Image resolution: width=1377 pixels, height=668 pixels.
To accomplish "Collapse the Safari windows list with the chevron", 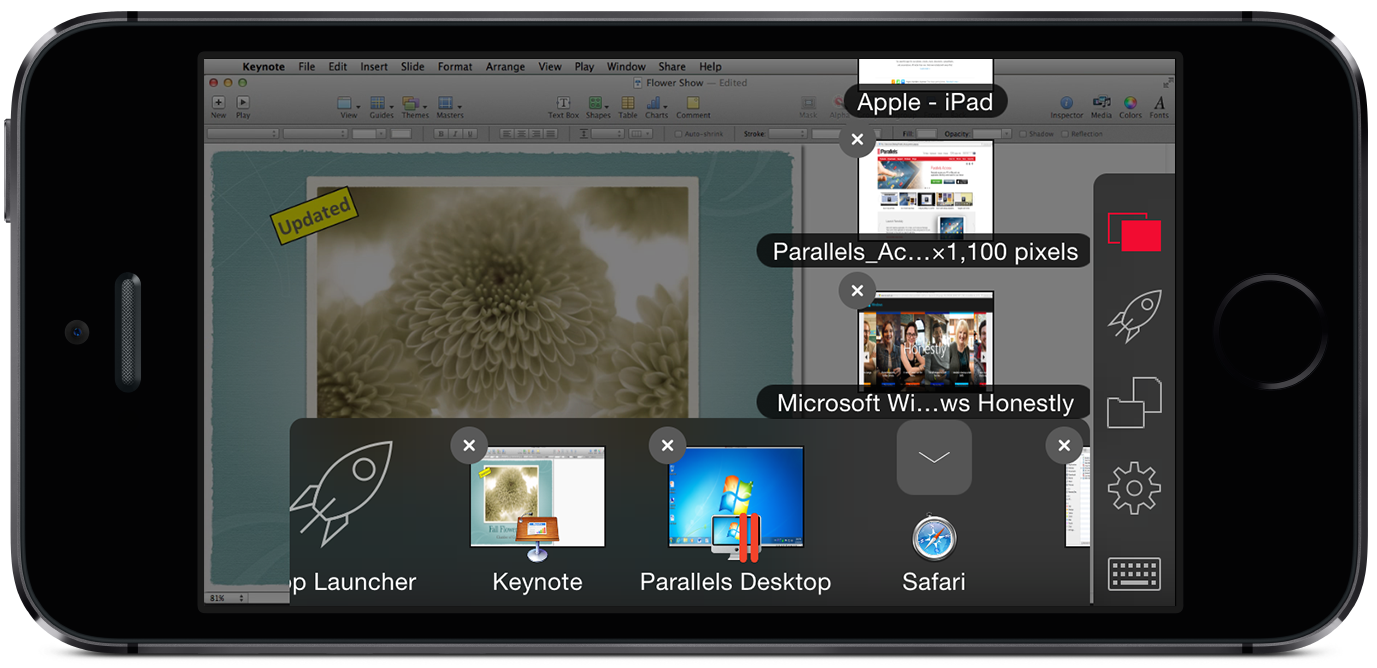I will pos(934,457).
